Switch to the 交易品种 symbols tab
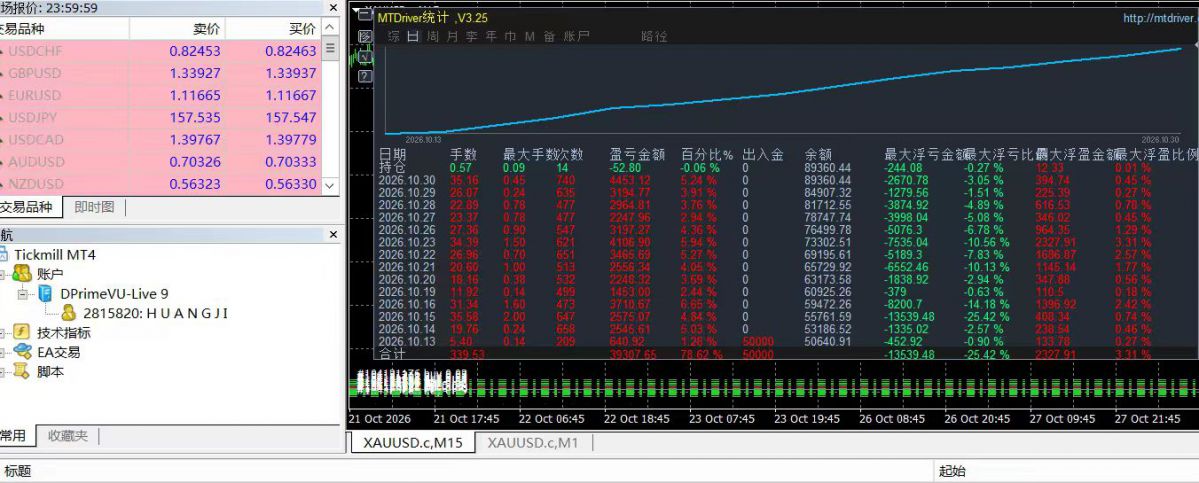Image resolution: width=1199 pixels, height=483 pixels. (x=28, y=207)
